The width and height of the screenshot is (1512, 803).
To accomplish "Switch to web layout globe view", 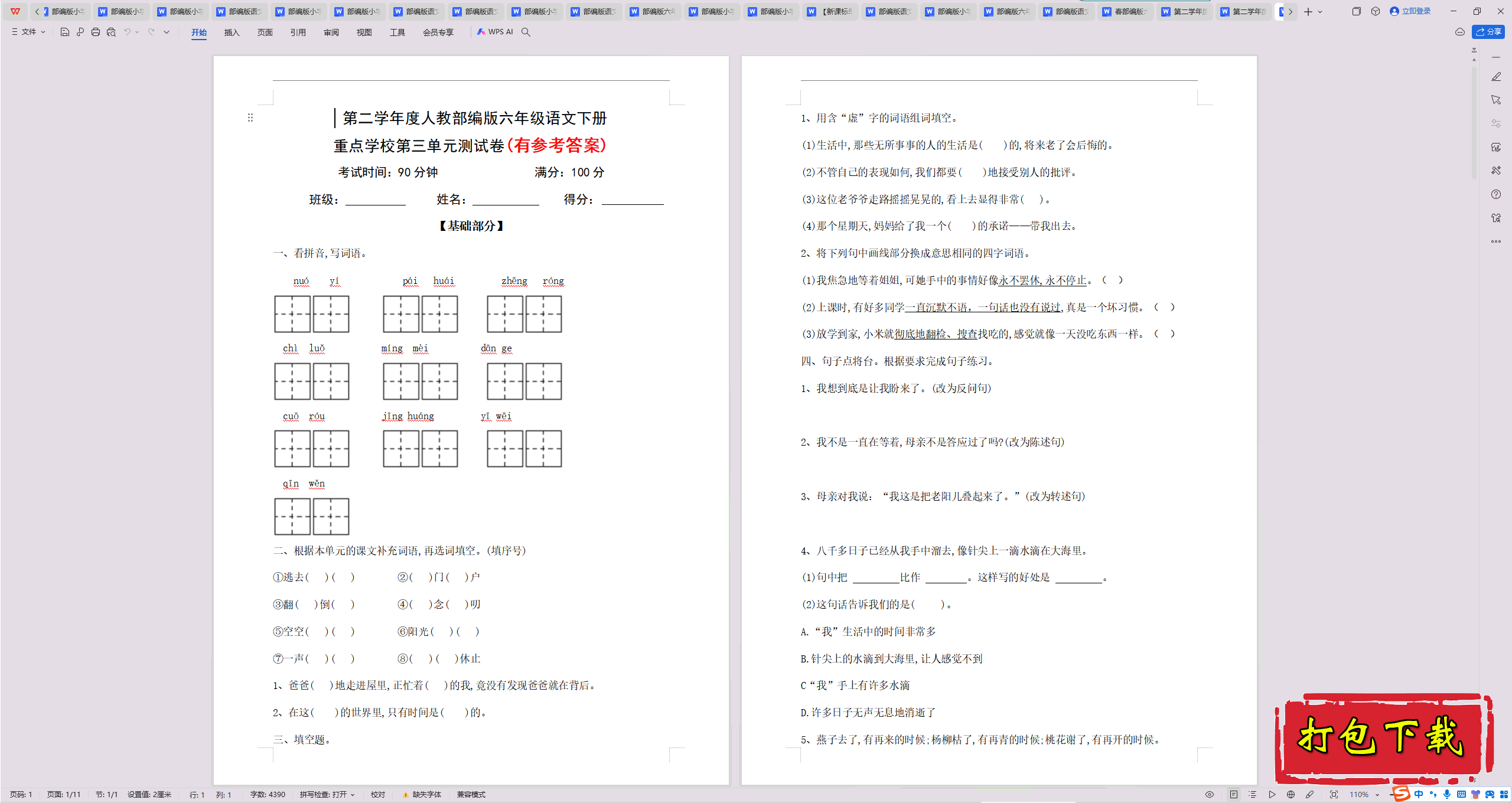I will pos(1291,795).
